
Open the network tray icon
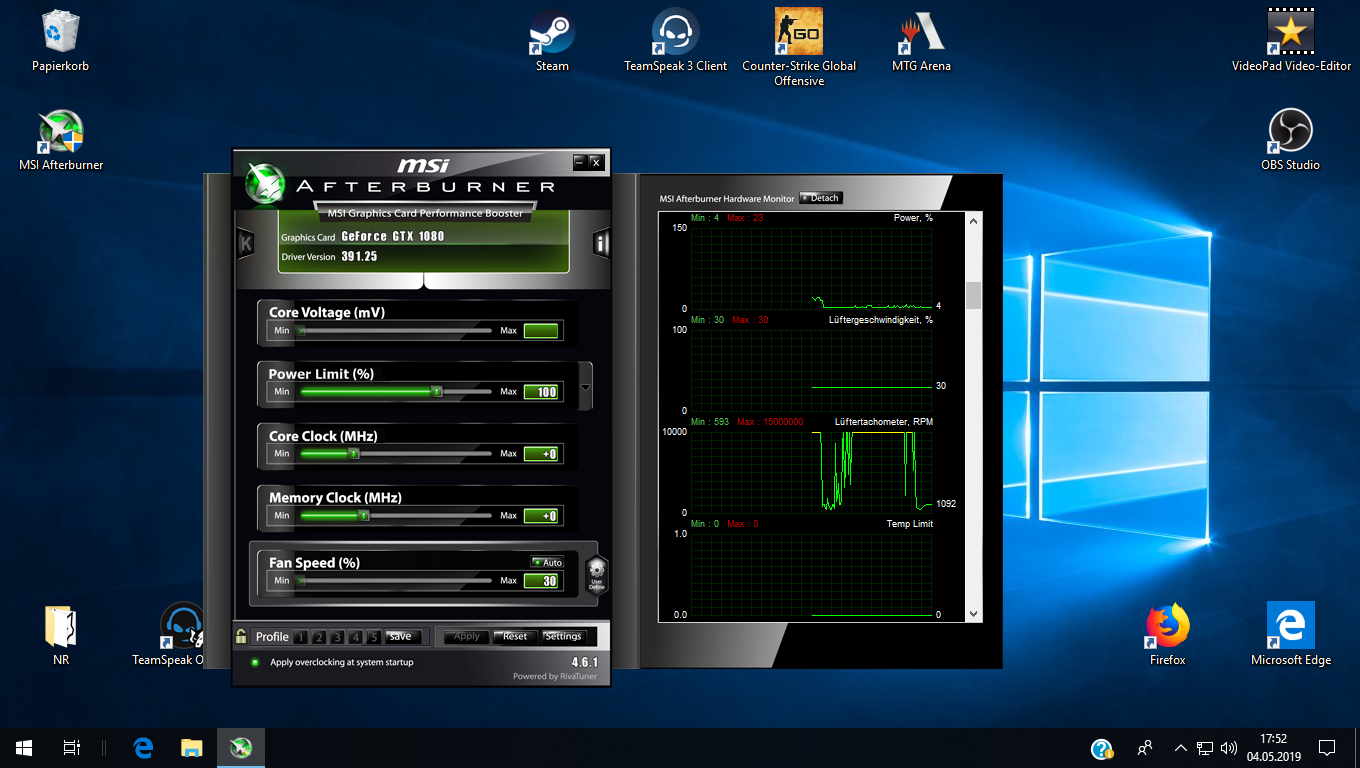coord(1205,748)
